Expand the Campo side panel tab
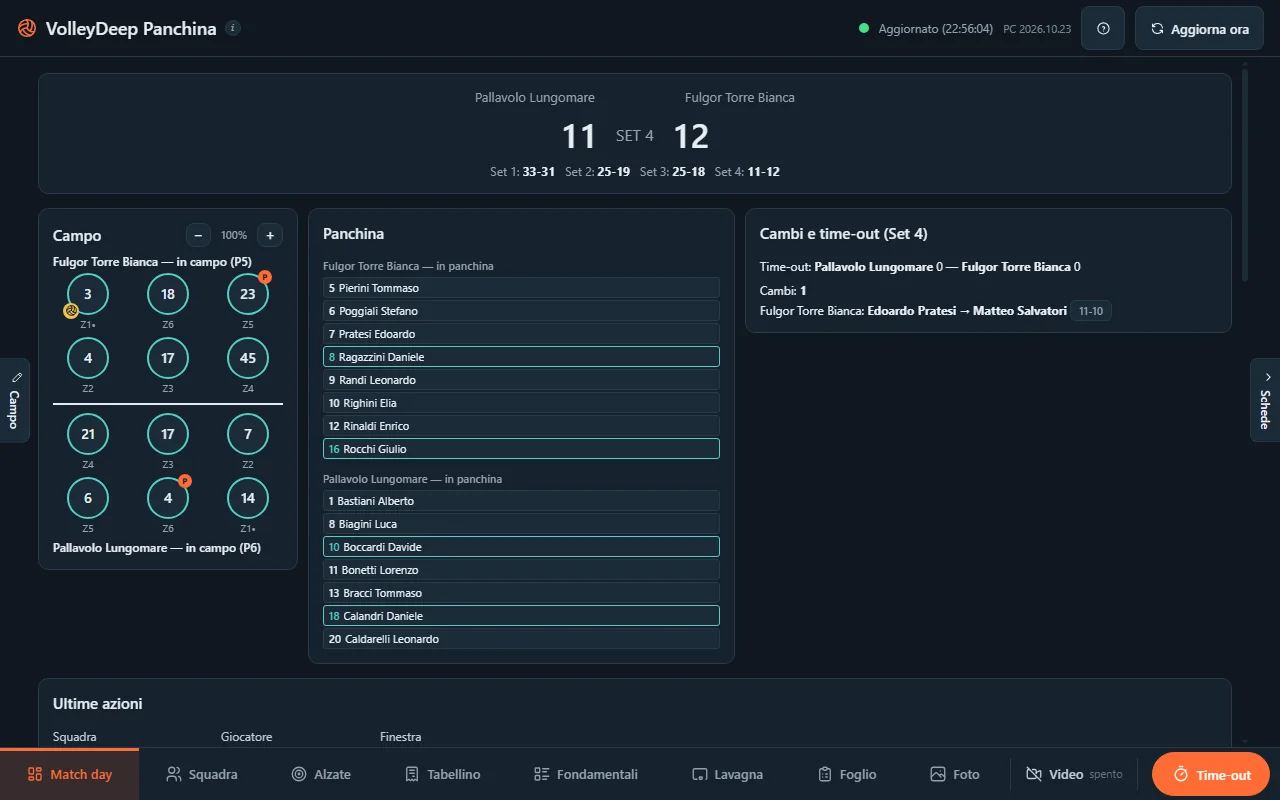 (14, 400)
